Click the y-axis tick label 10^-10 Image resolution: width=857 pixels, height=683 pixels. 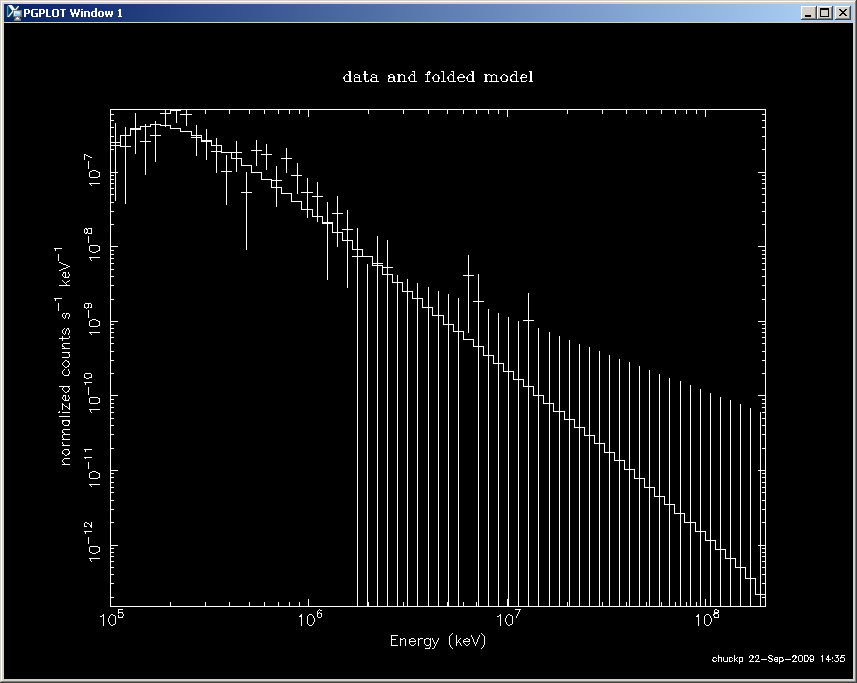(x=93, y=392)
